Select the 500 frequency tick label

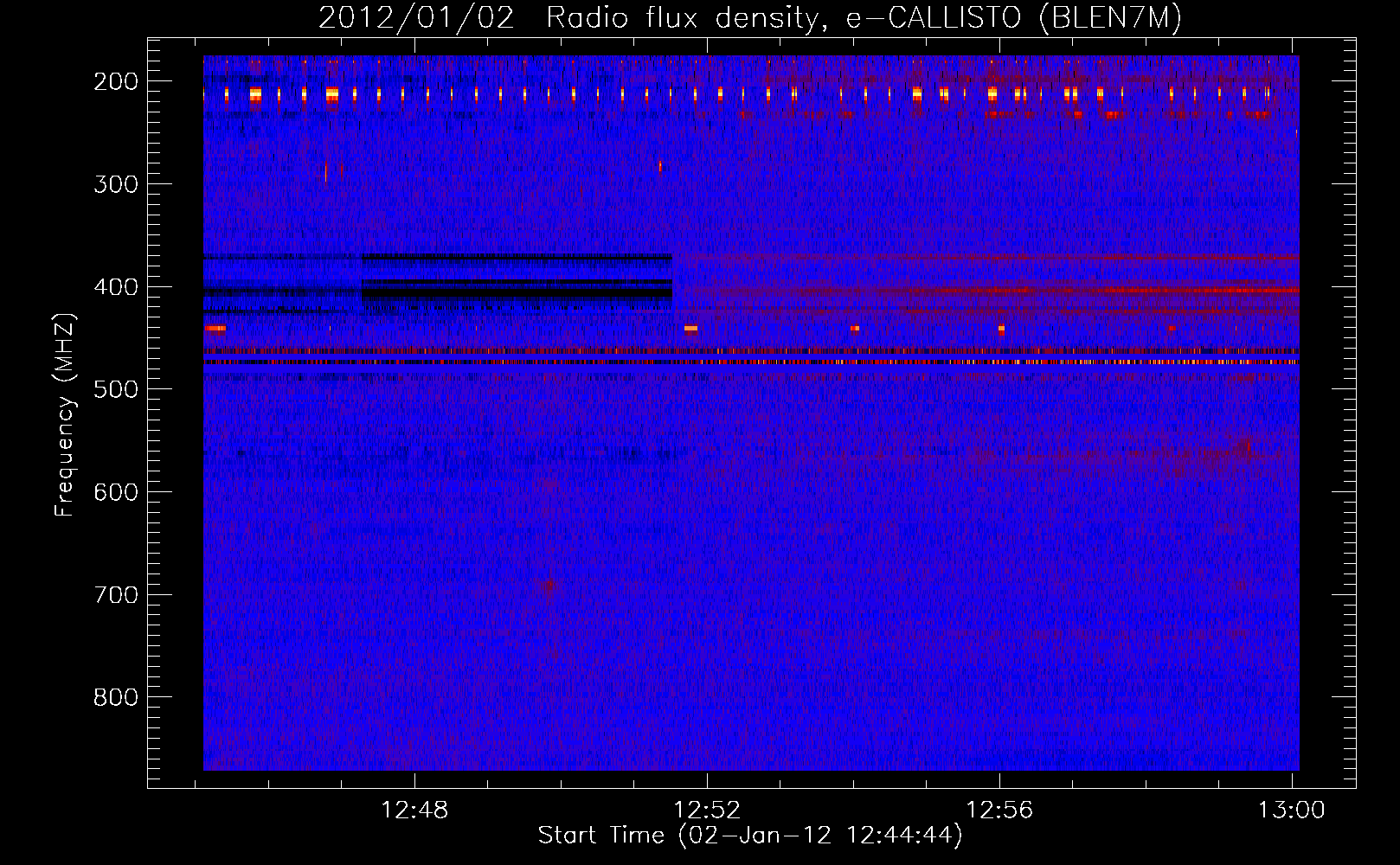(116, 390)
